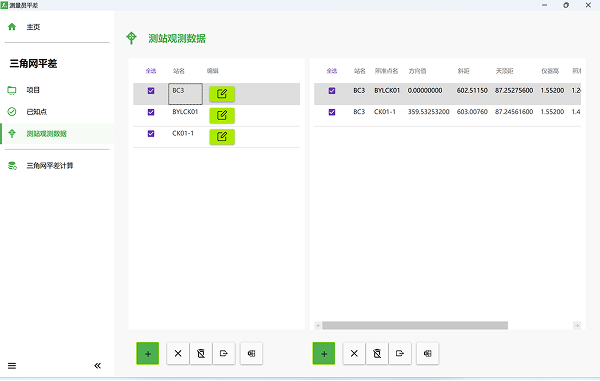Click 全选 link in the station list header
Viewport: 600px width, 381px height.
pyautogui.click(x=151, y=71)
